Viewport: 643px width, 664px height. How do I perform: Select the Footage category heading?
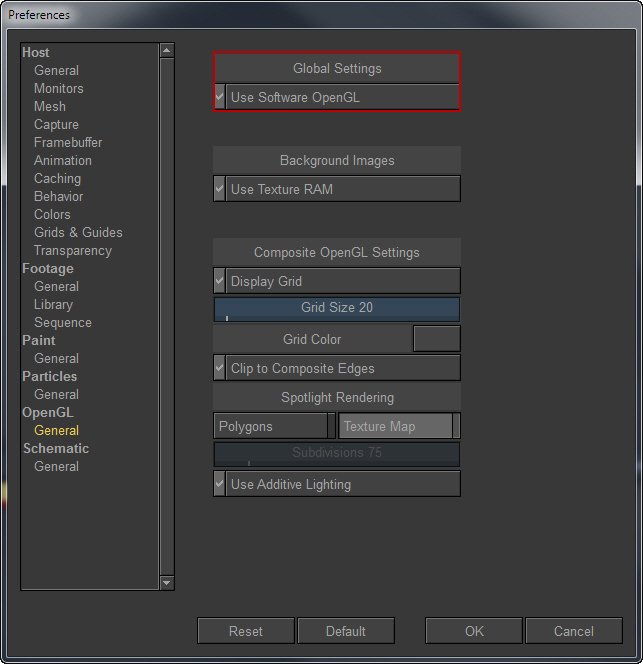tap(48, 268)
